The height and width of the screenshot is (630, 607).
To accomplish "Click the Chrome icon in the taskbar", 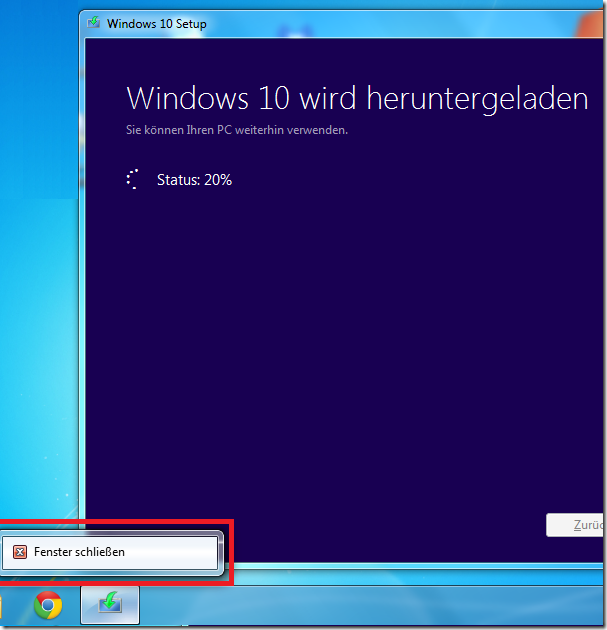I will [48, 605].
